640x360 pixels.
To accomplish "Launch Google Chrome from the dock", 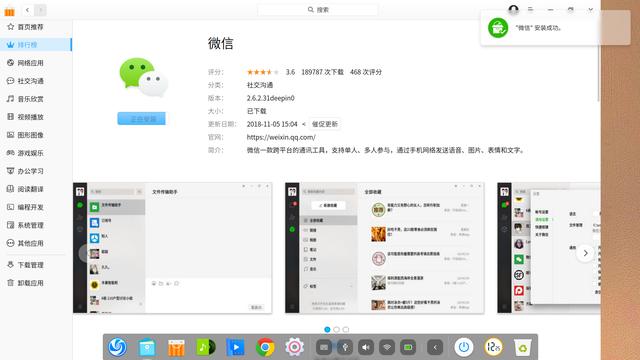I will point(265,347).
